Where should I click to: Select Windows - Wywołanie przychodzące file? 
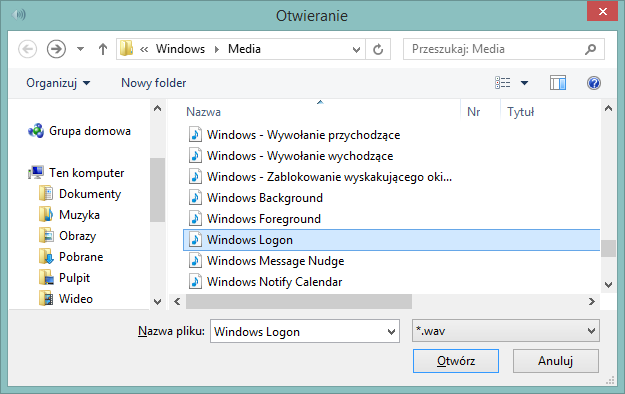point(303,135)
